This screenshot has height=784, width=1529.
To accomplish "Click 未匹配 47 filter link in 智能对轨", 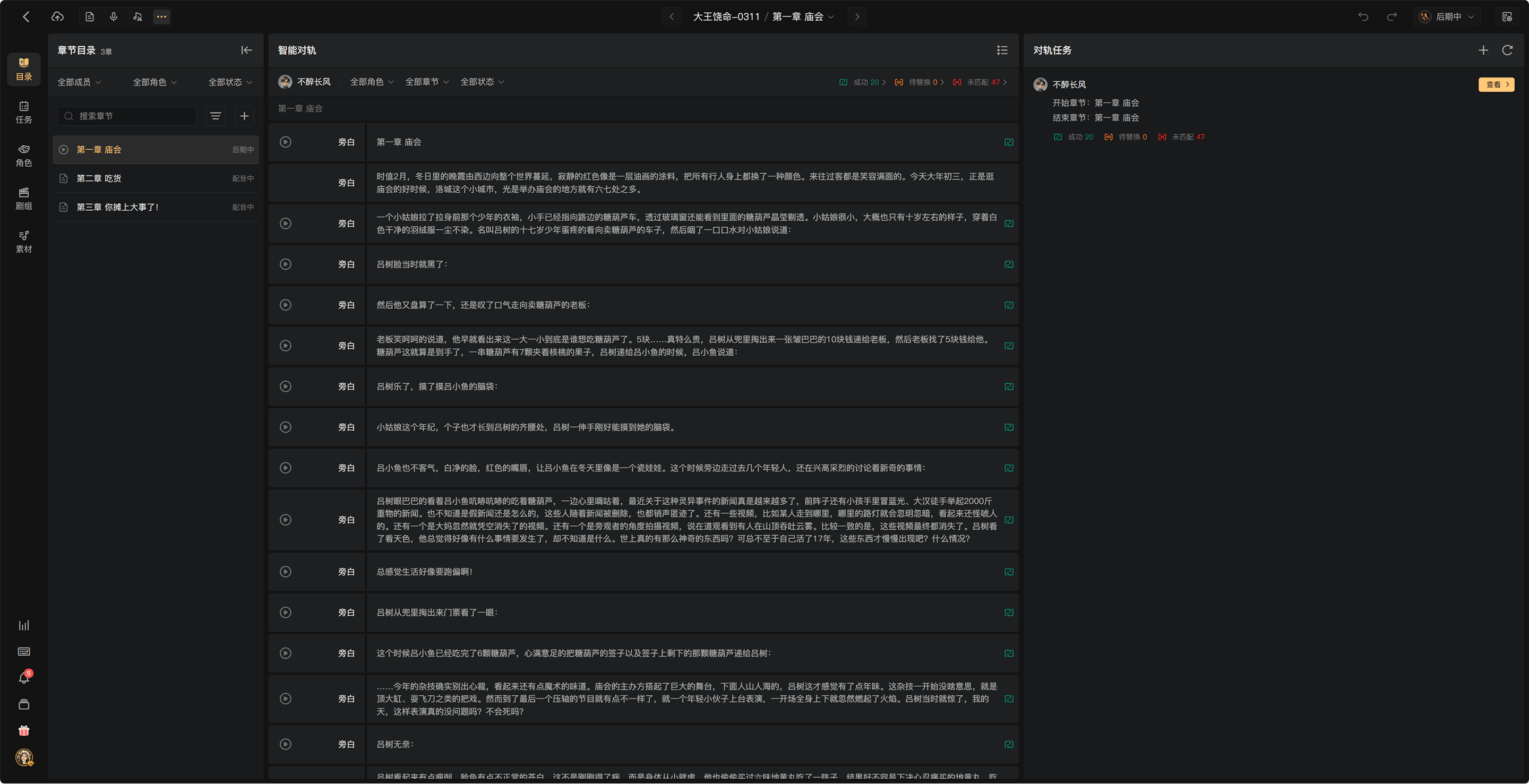I will coord(980,82).
